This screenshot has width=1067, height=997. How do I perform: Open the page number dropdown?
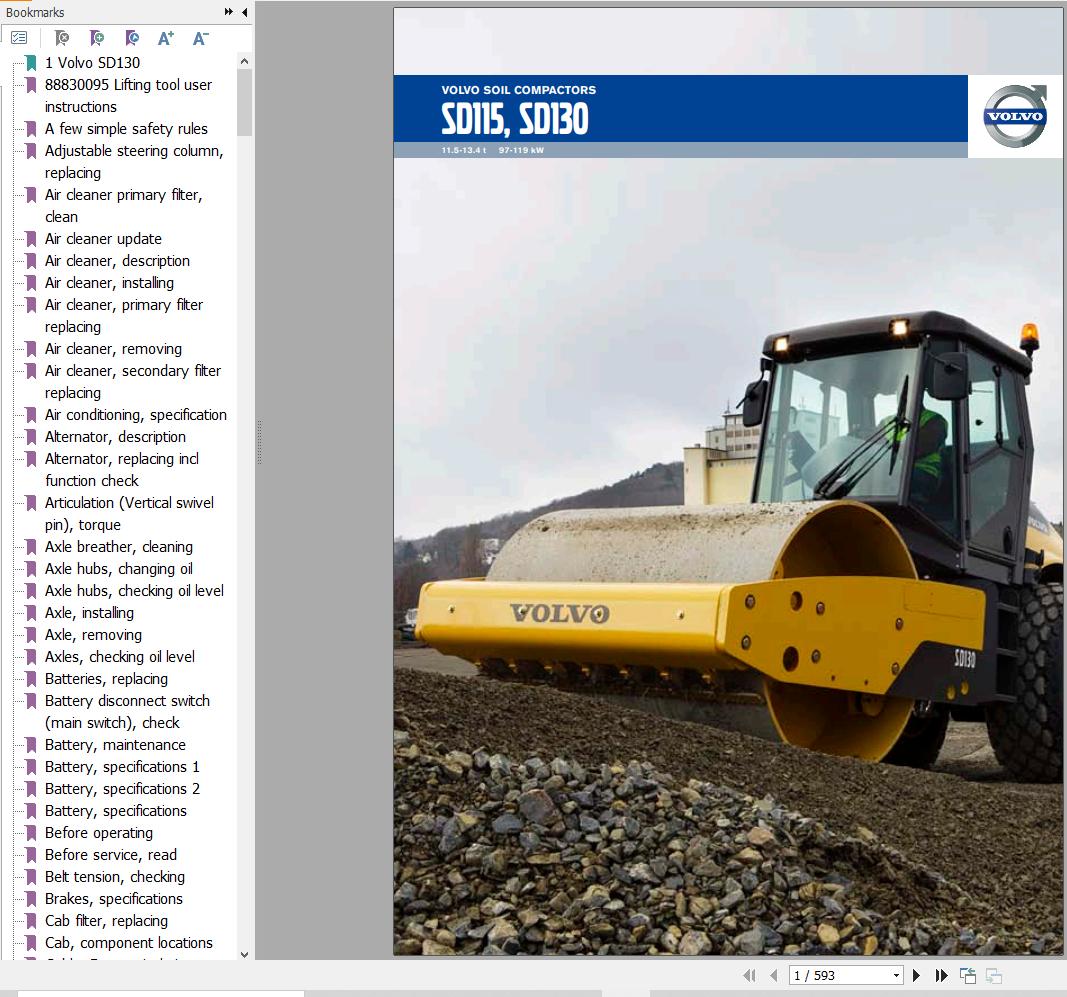(x=895, y=975)
